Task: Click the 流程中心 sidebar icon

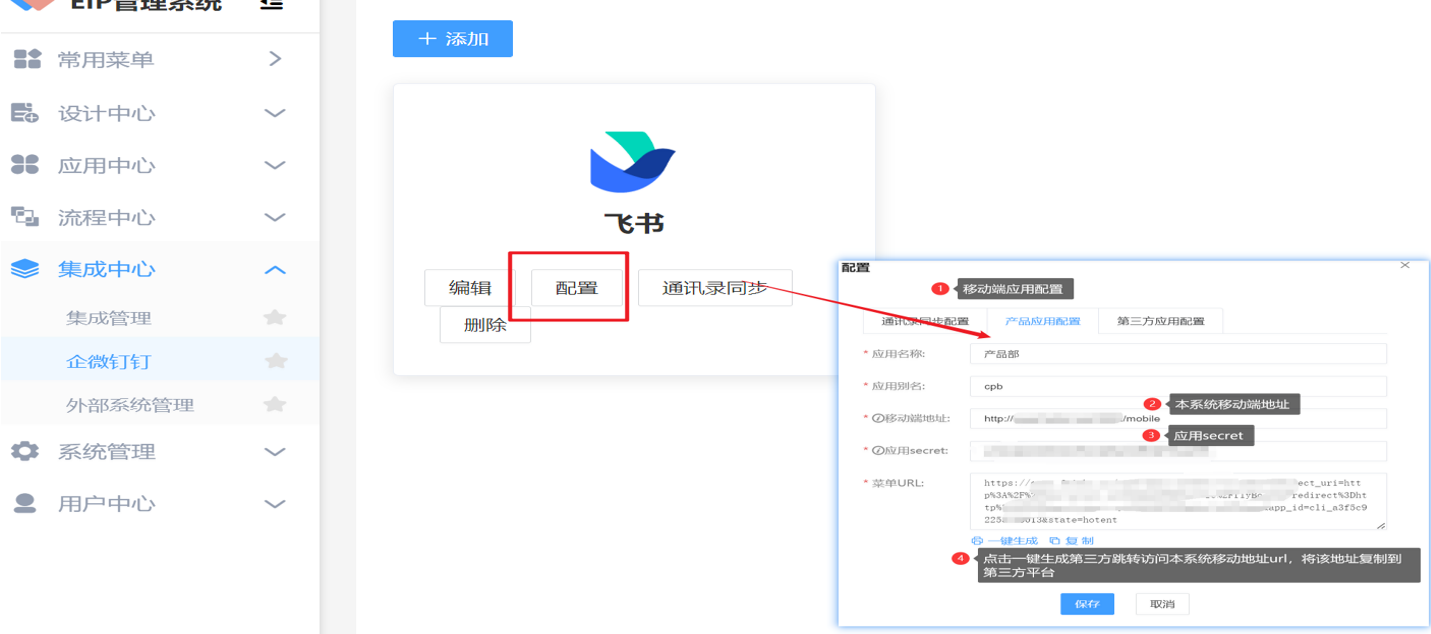Action: coord(25,217)
